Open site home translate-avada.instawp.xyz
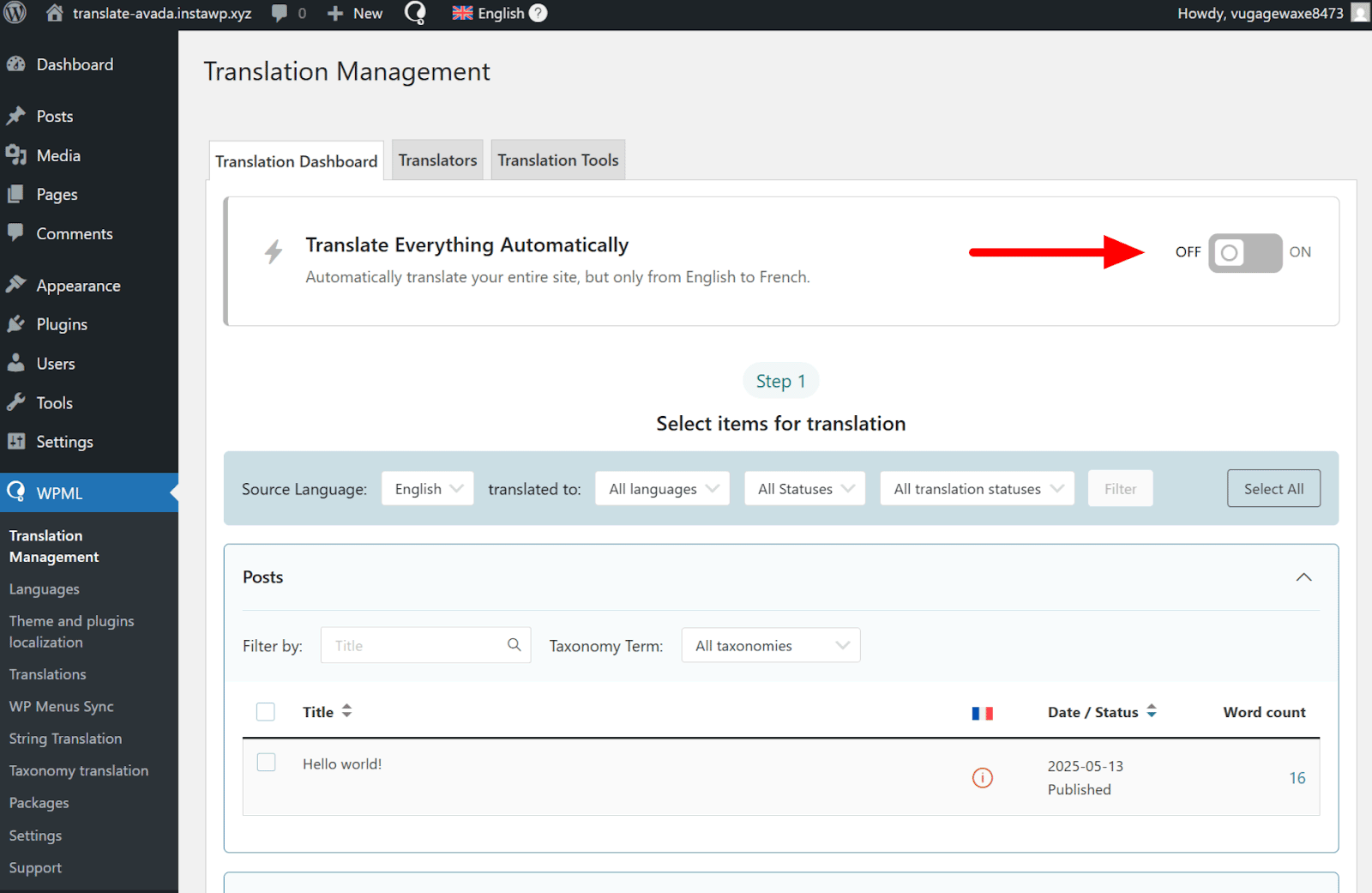This screenshot has width=1372, height=893. [x=148, y=13]
